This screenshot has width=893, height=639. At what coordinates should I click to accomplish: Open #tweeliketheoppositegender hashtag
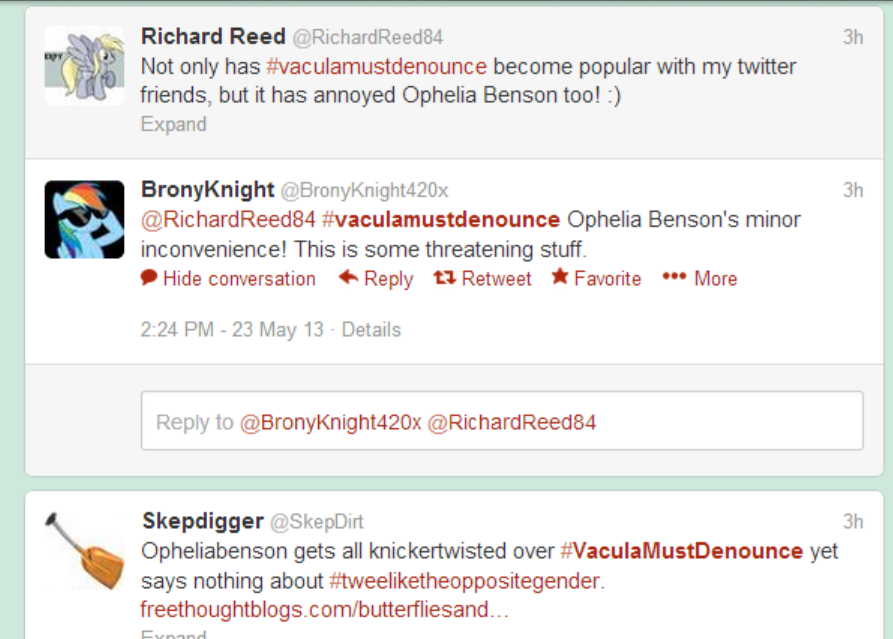tap(465, 580)
